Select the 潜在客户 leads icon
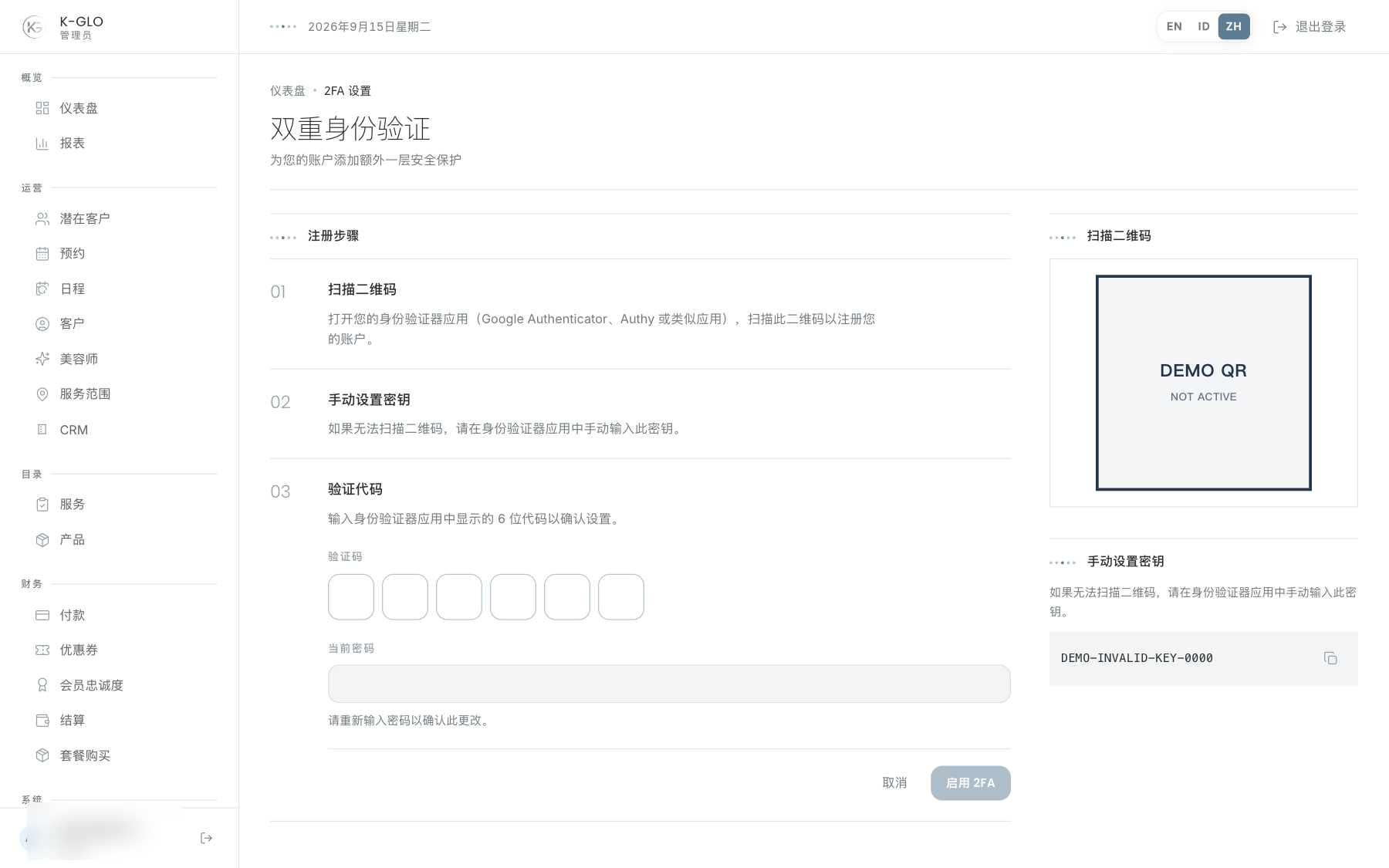The height and width of the screenshot is (868, 1389). point(42,219)
